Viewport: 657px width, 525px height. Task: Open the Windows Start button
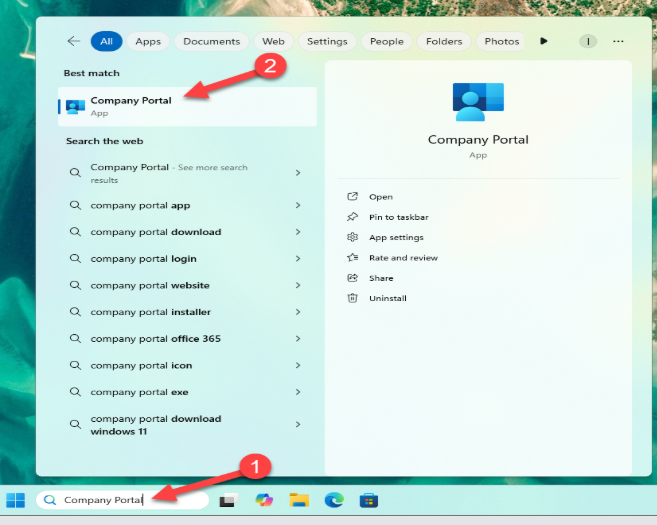coord(16,500)
